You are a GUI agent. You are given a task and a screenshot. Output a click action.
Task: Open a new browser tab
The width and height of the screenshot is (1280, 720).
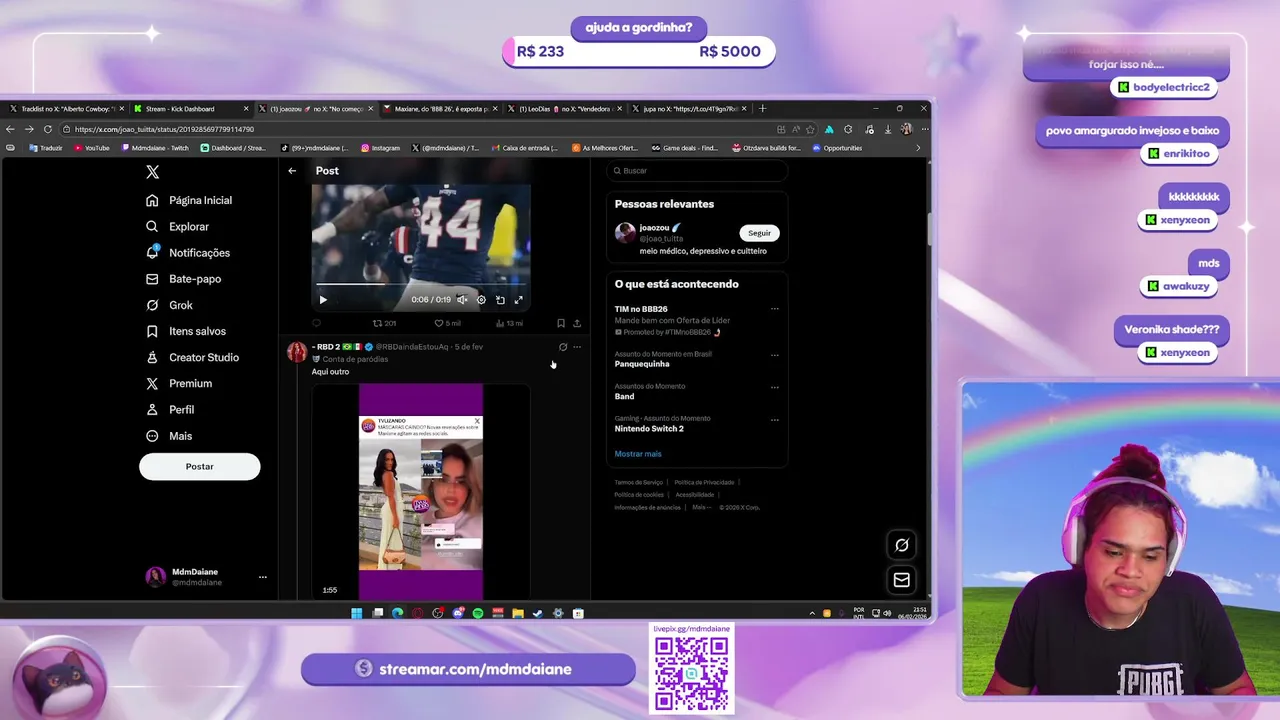(x=763, y=109)
